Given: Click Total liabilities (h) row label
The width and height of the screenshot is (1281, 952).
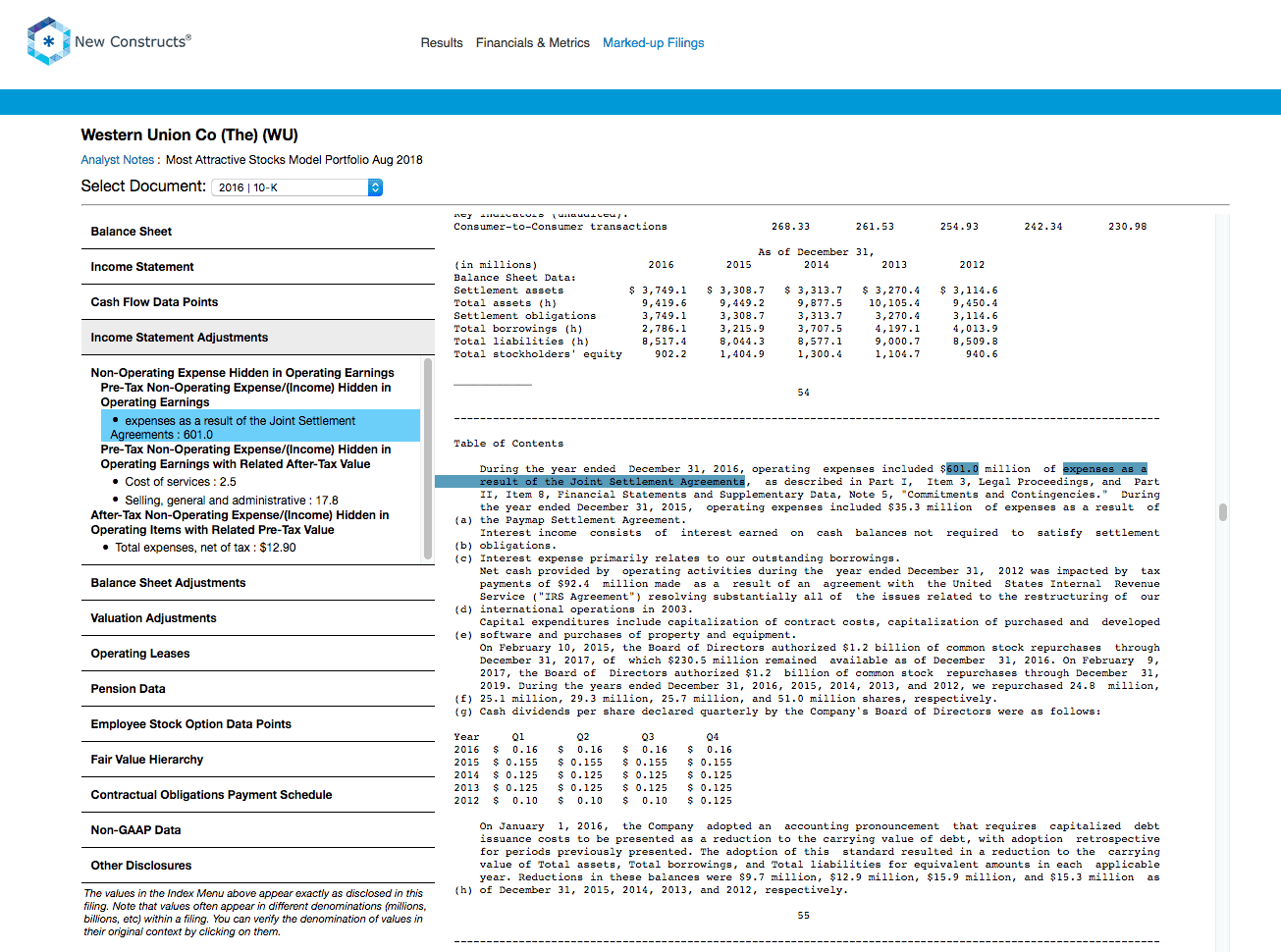Looking at the screenshot, I should (521, 342).
